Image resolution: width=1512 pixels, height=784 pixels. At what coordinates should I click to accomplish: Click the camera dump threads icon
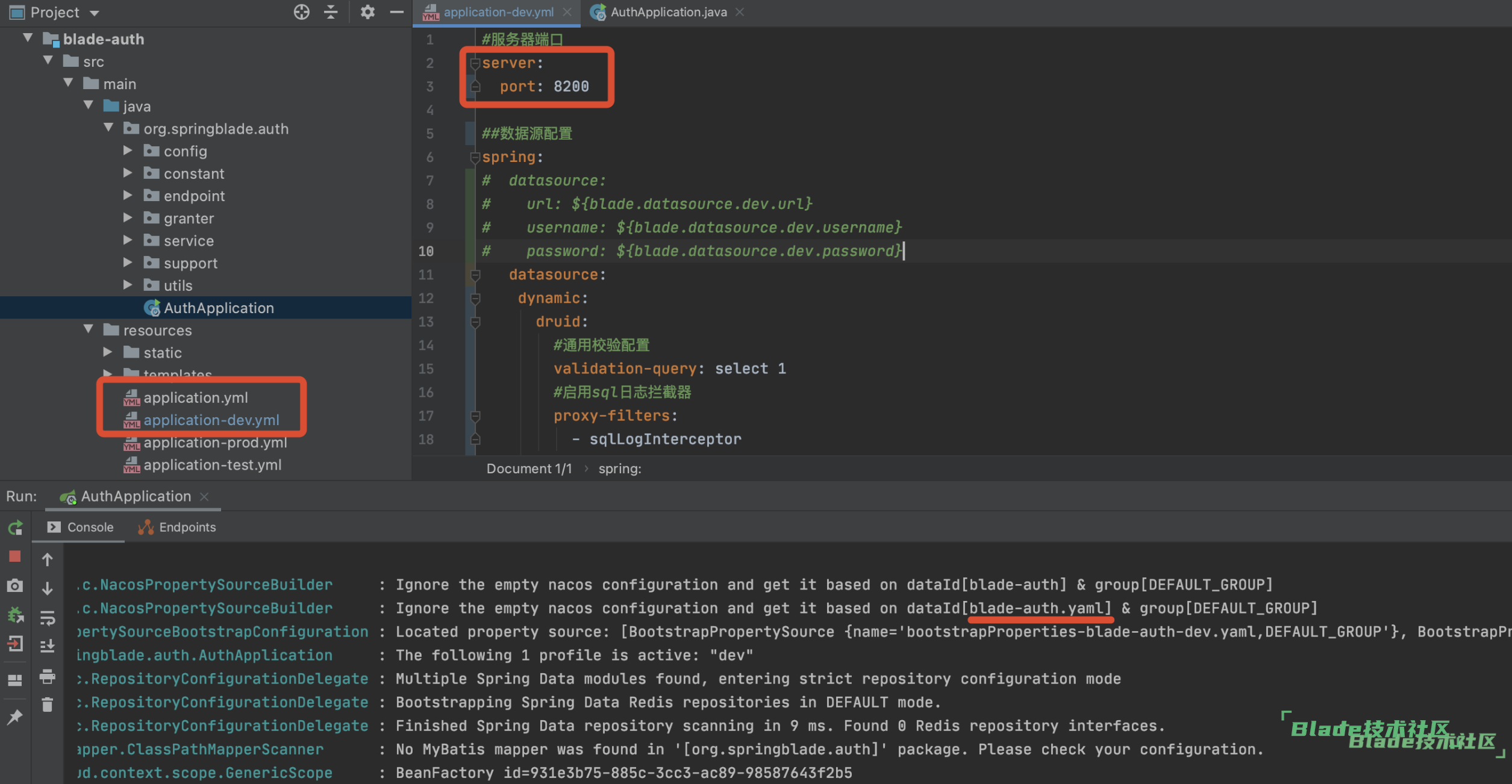(15, 585)
